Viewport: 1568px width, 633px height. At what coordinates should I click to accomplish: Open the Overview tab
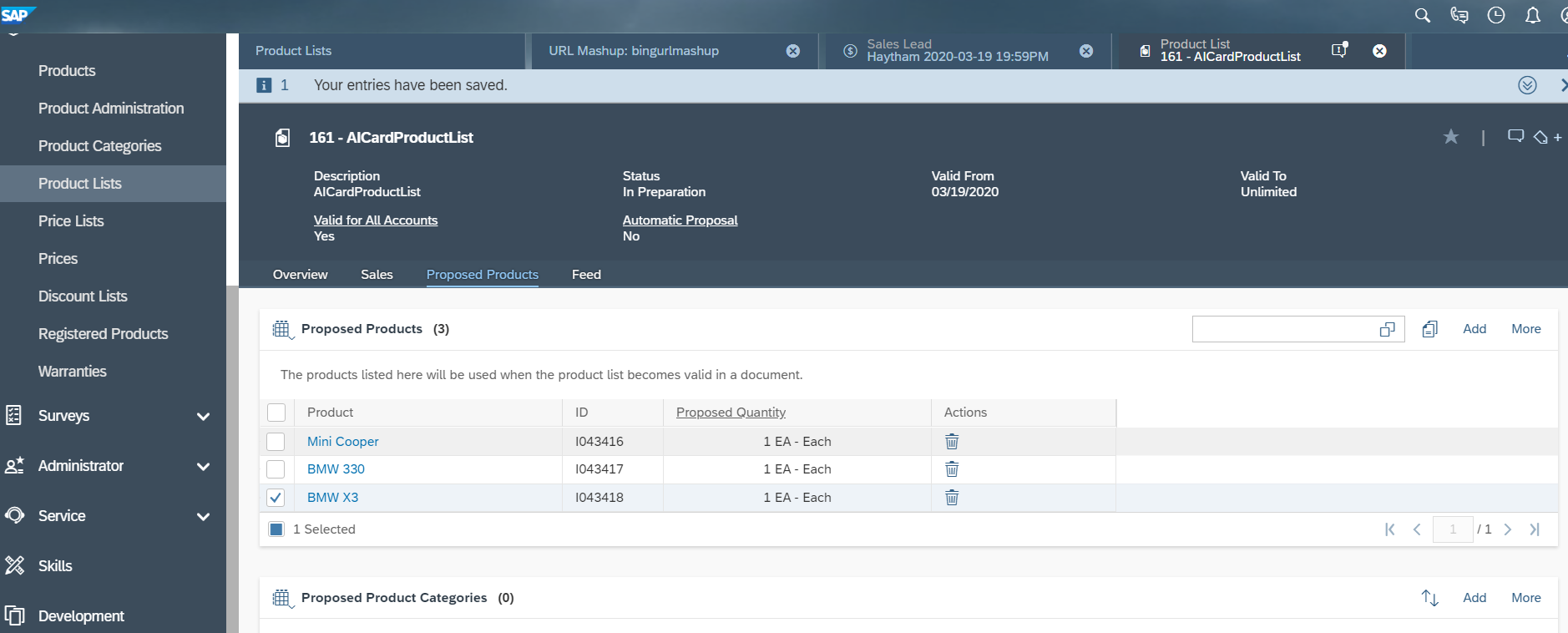(301, 275)
